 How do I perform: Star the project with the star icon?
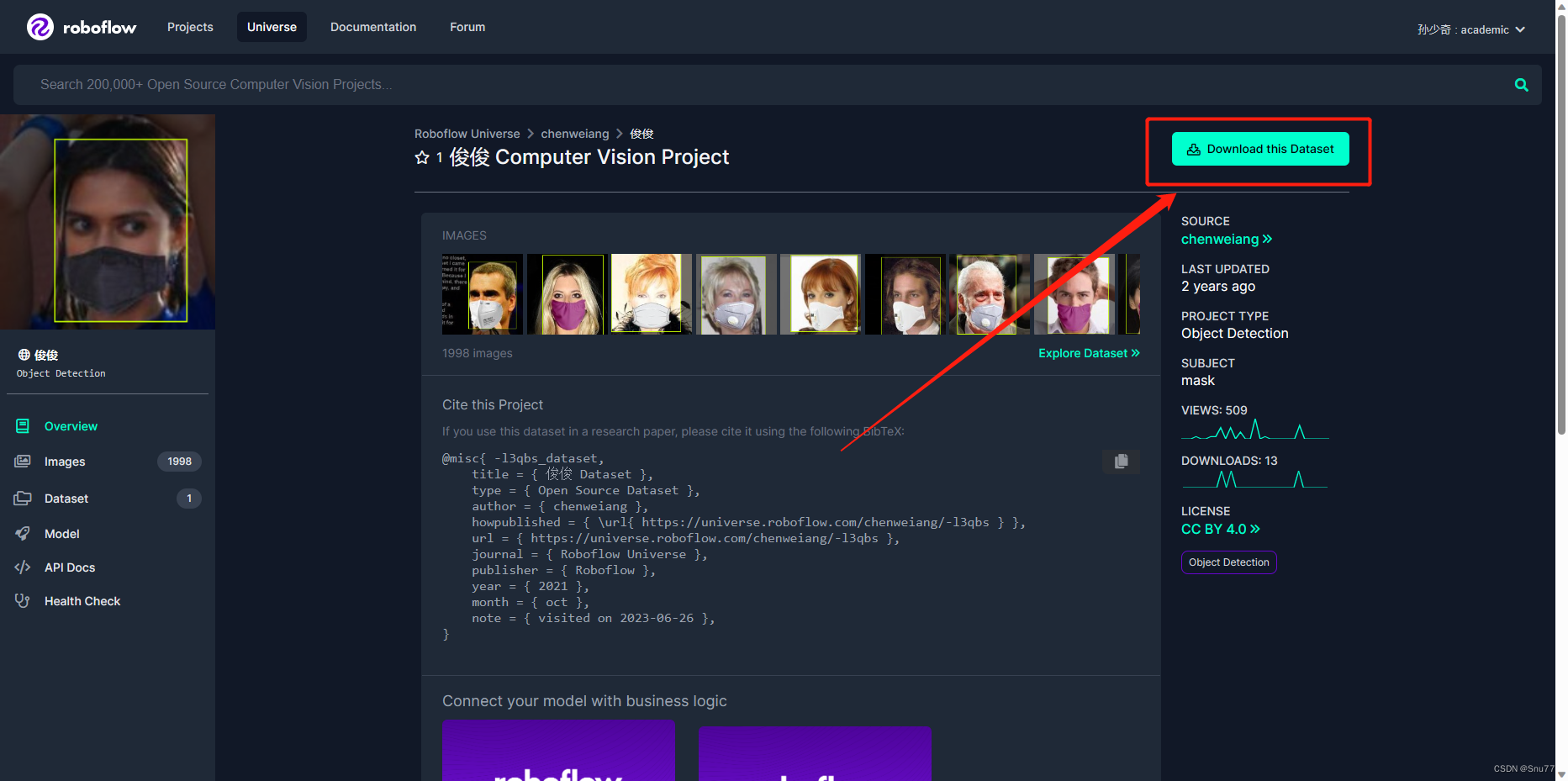click(422, 157)
